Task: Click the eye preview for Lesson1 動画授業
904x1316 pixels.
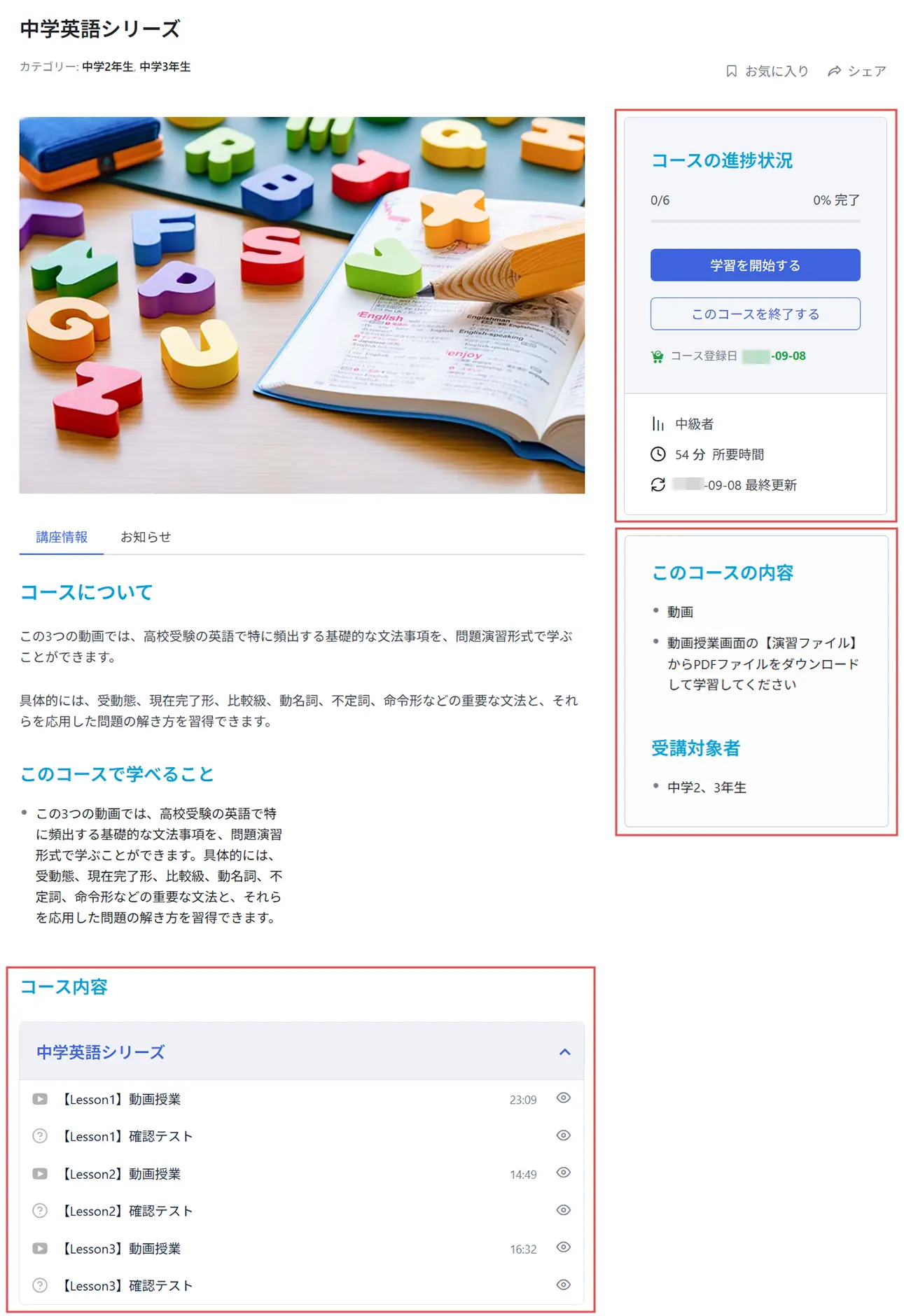Action: (564, 1098)
